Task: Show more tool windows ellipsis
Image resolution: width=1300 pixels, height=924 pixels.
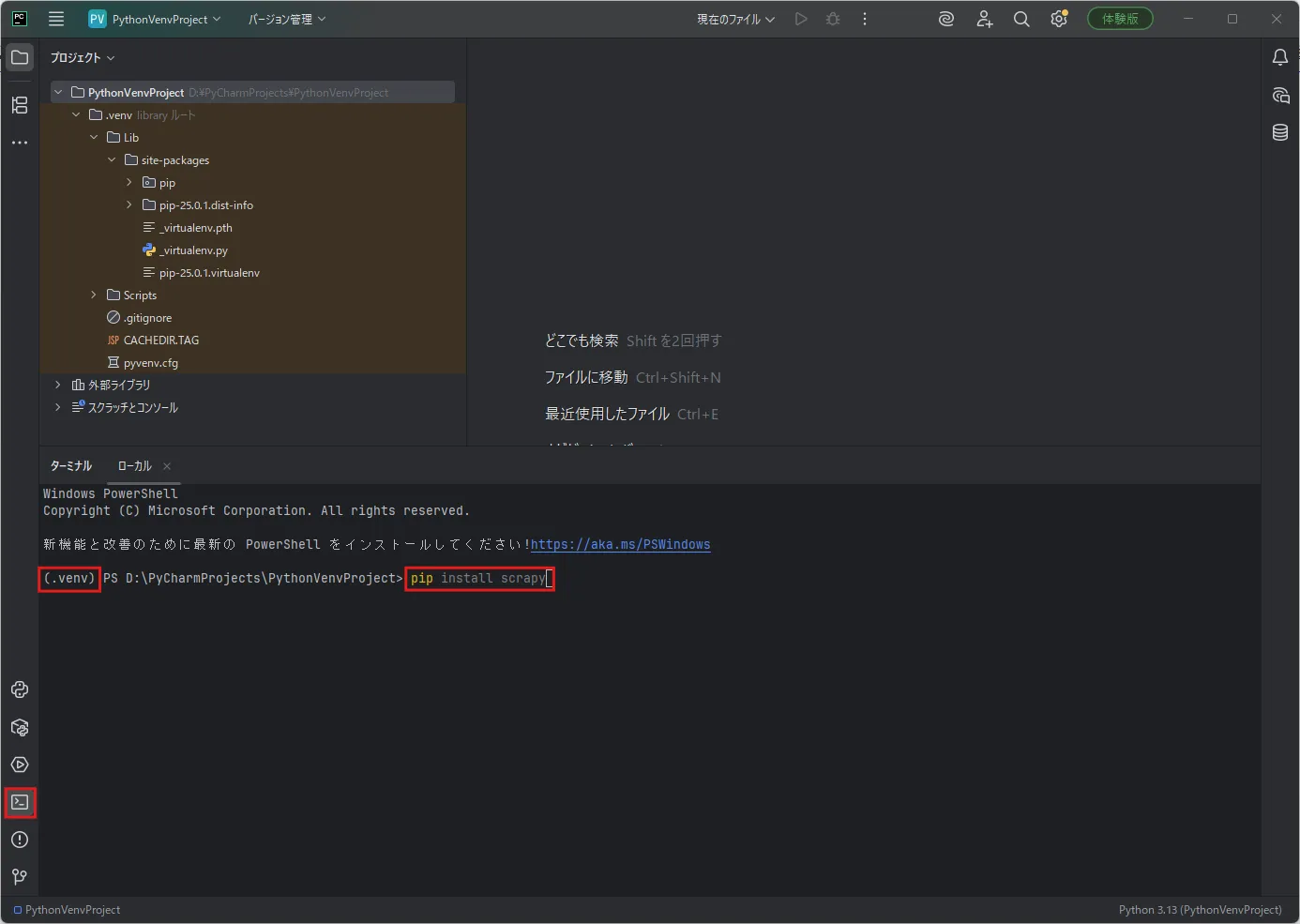Action: 20,143
